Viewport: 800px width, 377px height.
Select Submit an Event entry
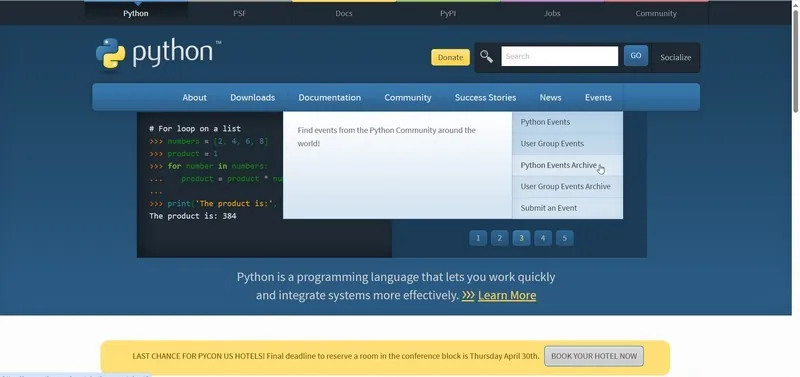click(x=567, y=208)
